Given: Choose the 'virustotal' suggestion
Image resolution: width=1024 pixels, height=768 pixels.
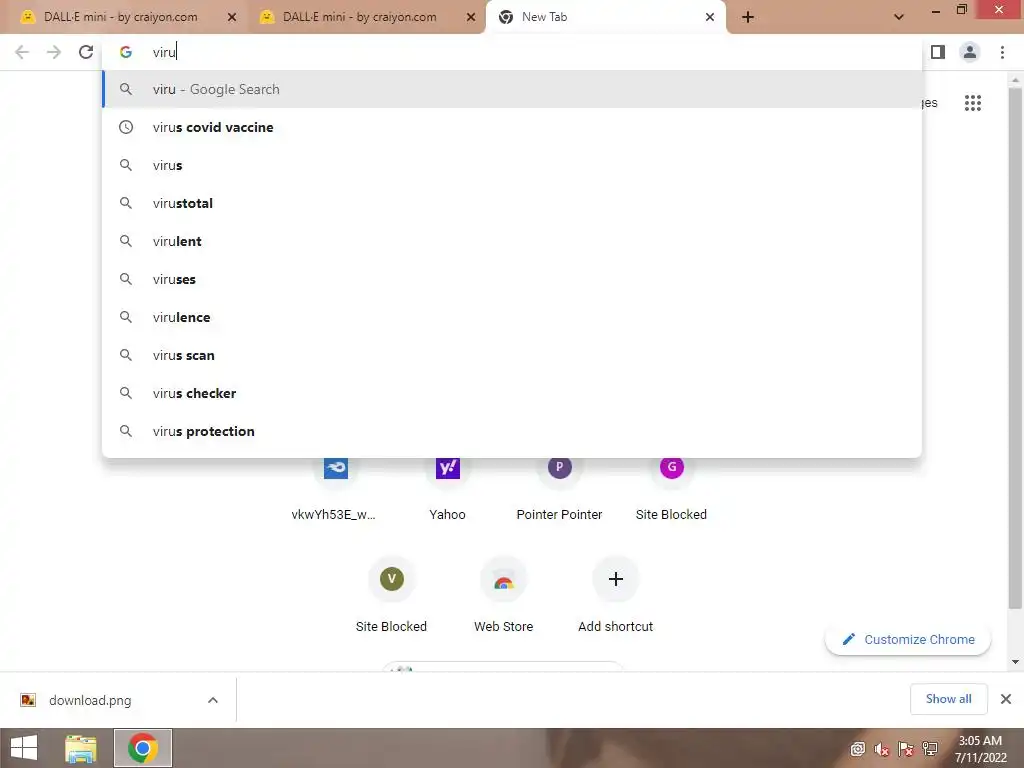Looking at the screenshot, I should point(511,203).
